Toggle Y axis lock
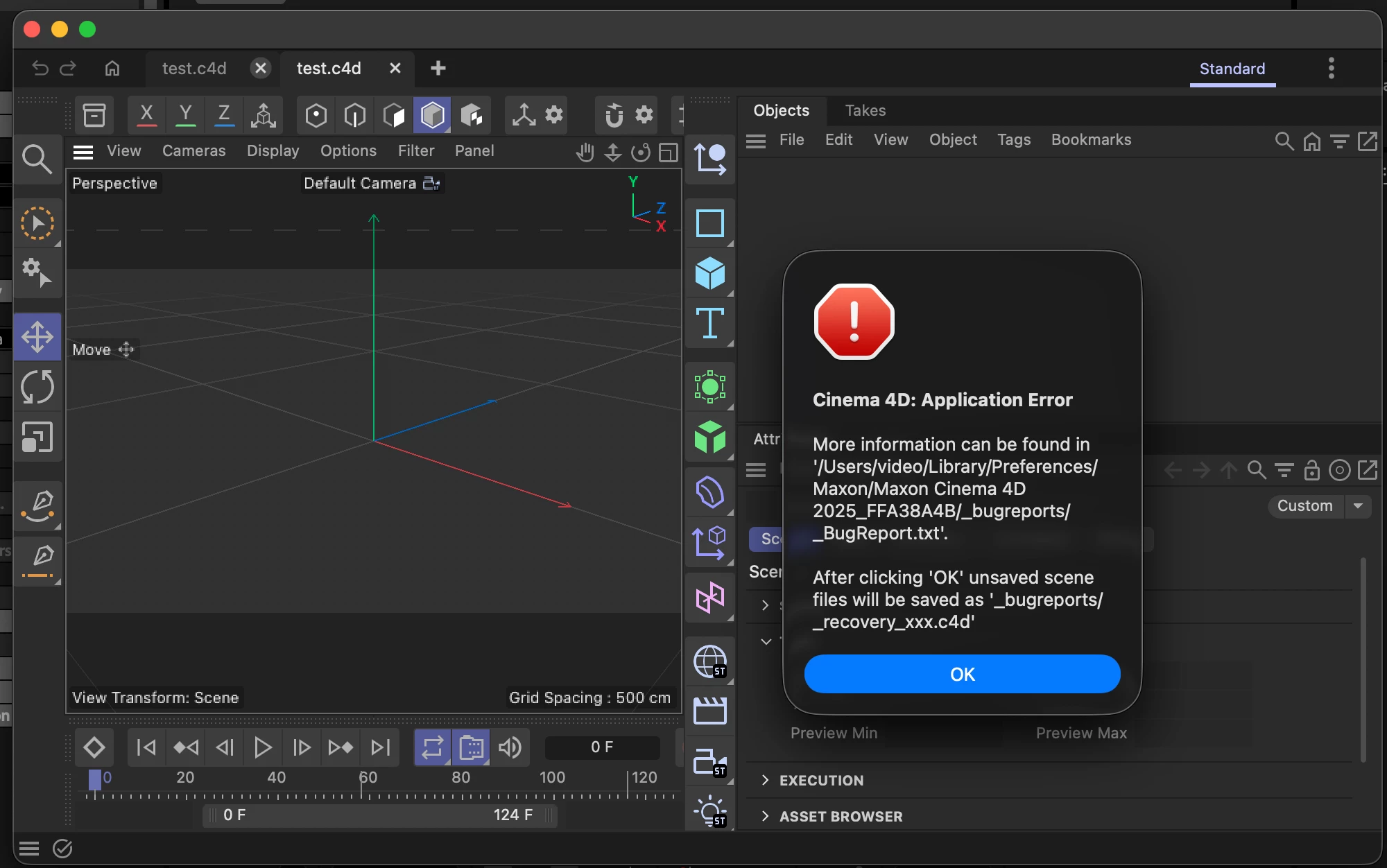 point(185,115)
